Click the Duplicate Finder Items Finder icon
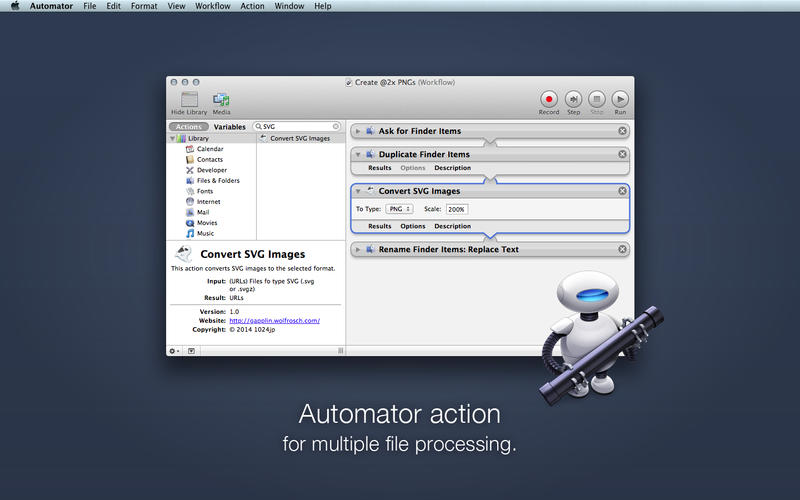The image size is (800, 500). [x=370, y=154]
